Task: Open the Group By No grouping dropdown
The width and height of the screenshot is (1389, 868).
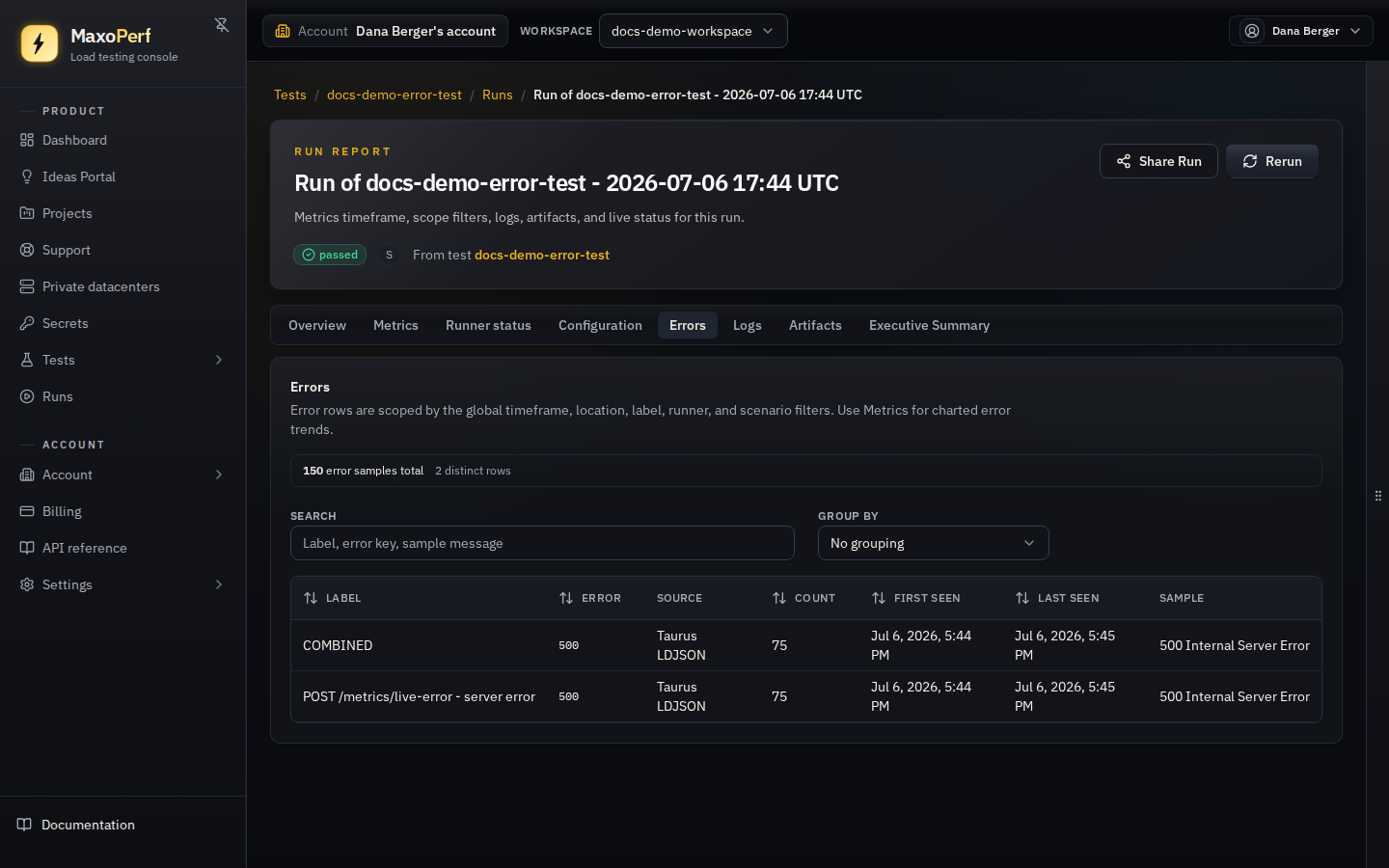Action: [933, 543]
